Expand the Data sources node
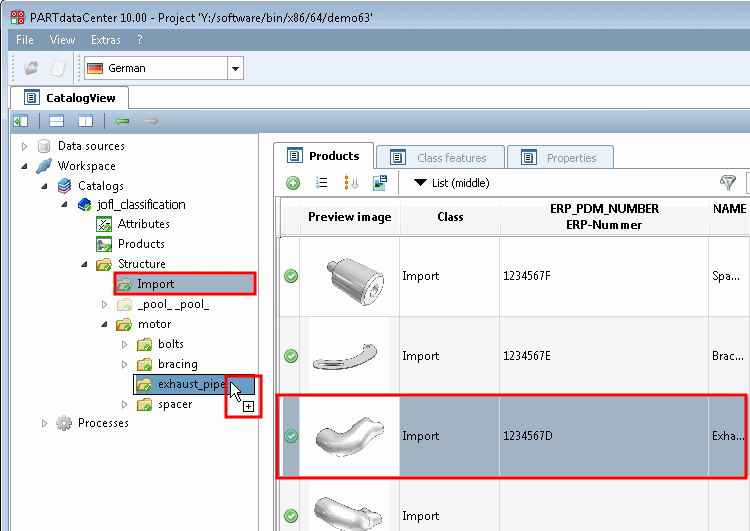Viewport: 750px width, 531px height. (x=25, y=146)
